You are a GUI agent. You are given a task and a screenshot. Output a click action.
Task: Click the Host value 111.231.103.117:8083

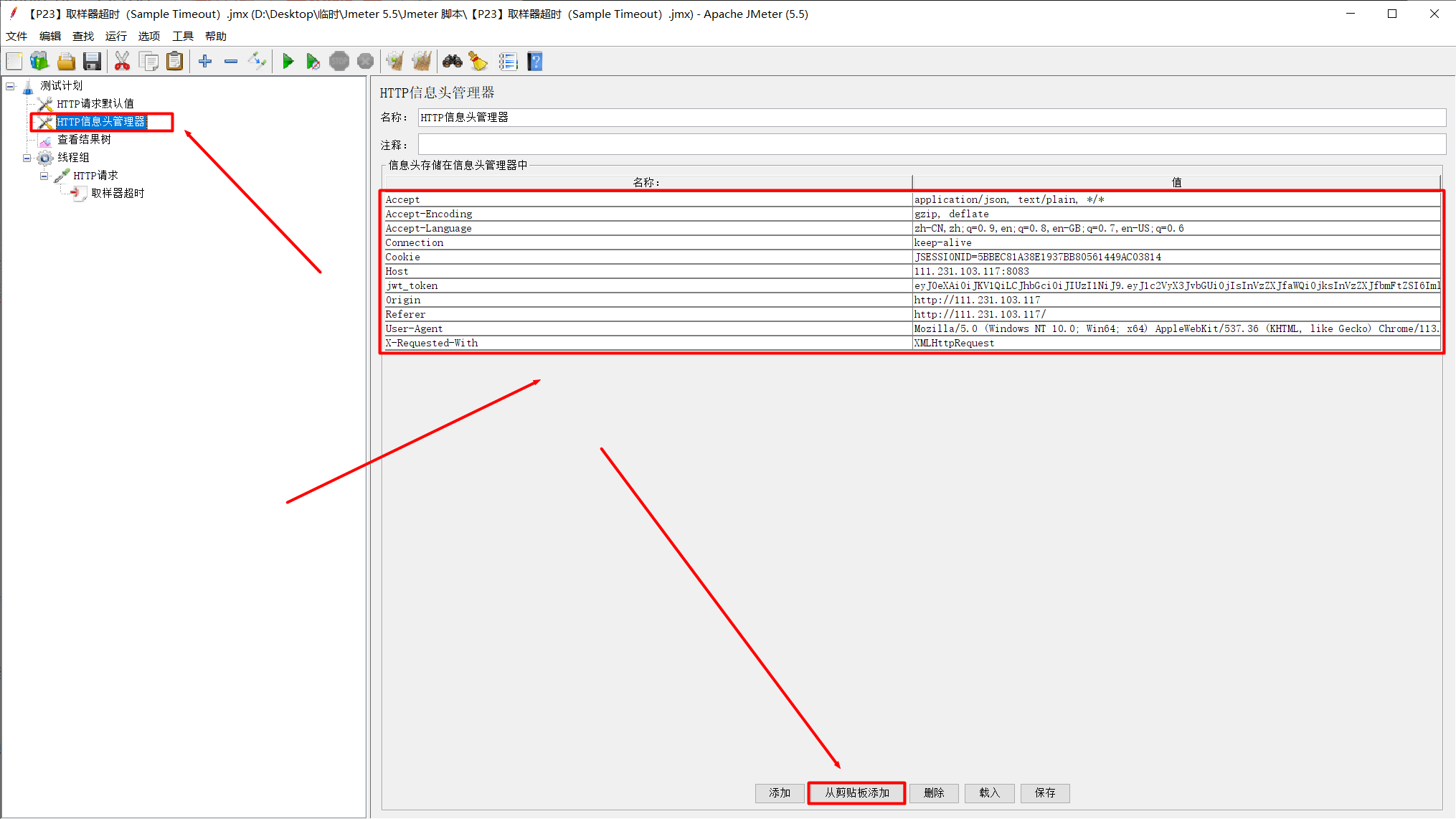tap(1176, 272)
